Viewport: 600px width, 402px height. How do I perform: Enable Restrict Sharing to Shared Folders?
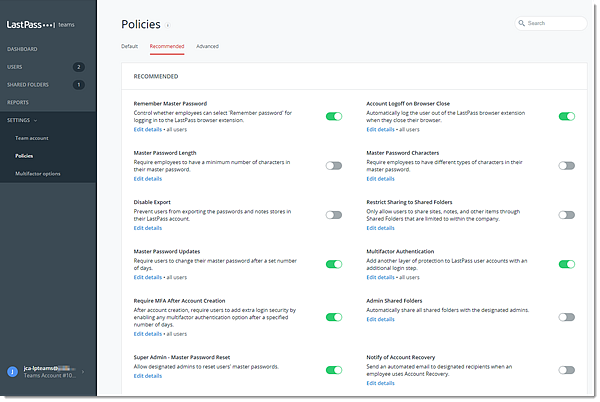pyautogui.click(x=567, y=215)
